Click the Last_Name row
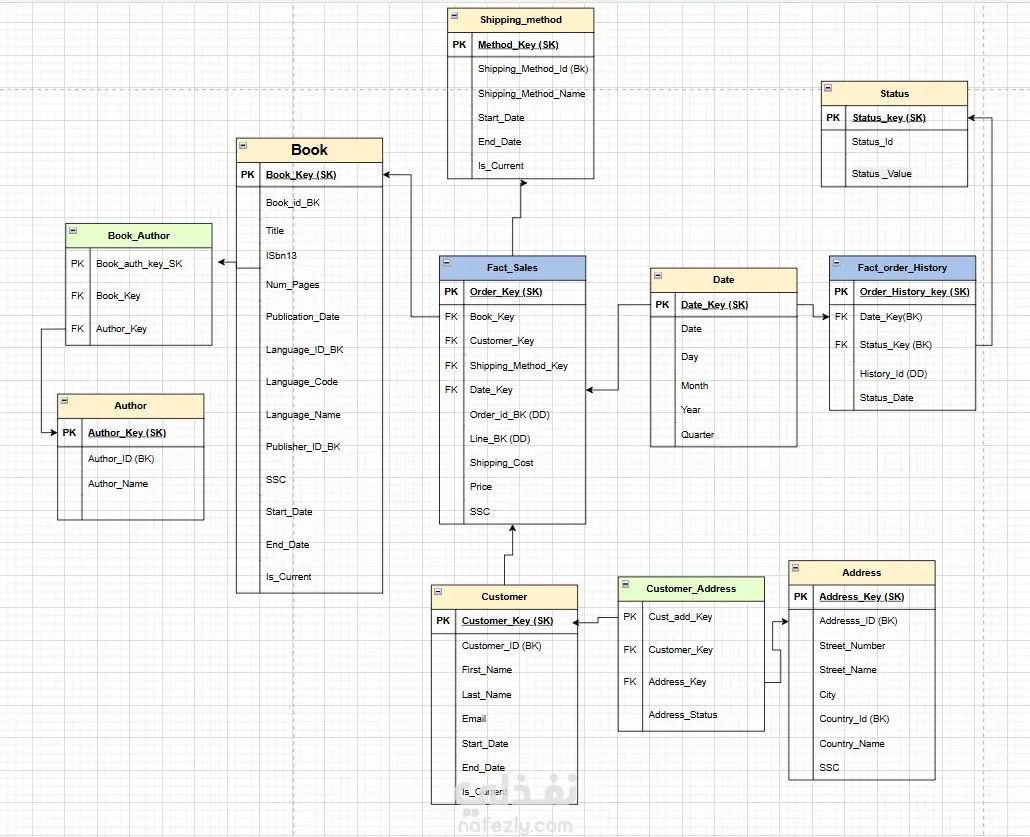The width and height of the screenshot is (1030, 837). click(504, 694)
